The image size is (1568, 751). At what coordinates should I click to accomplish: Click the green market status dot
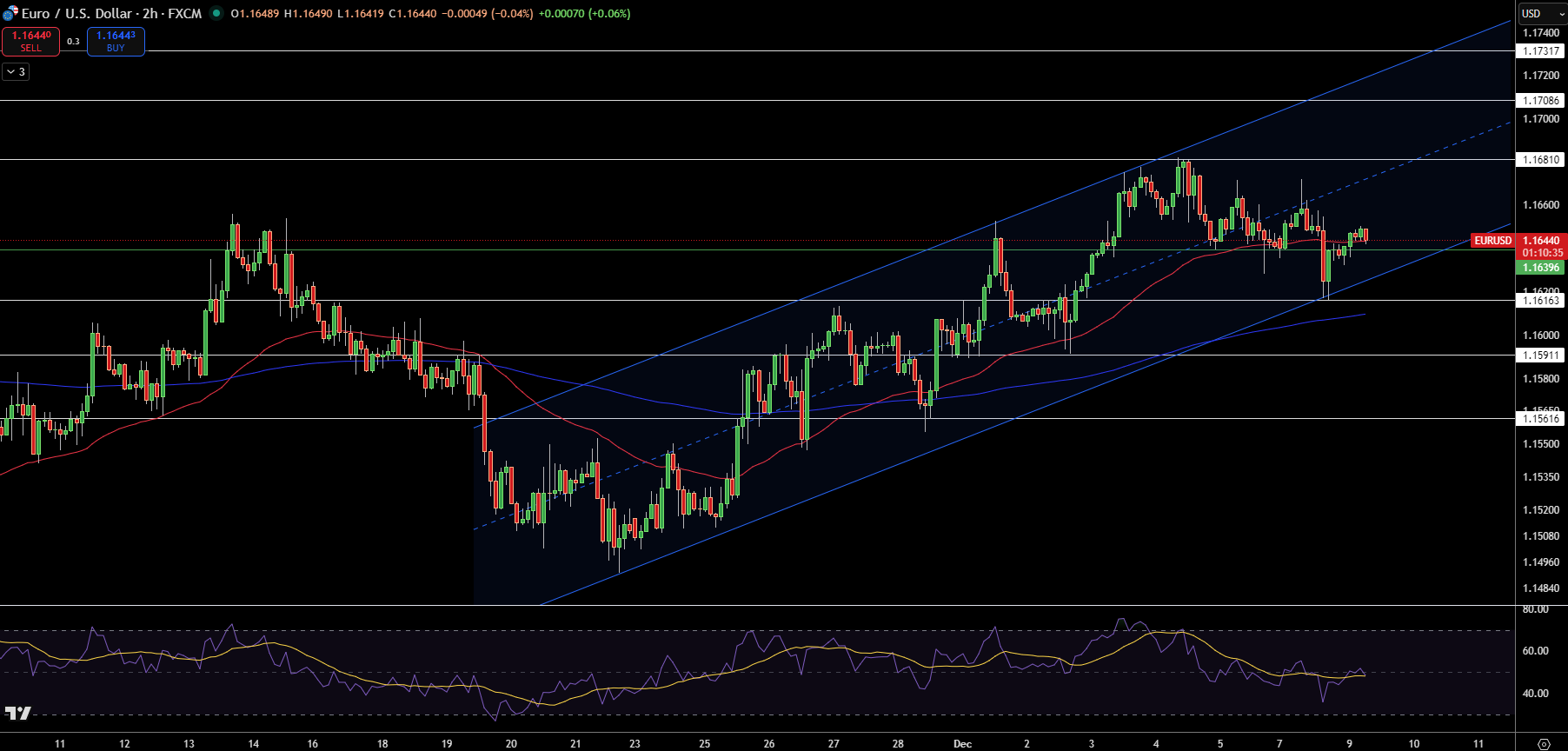[x=216, y=13]
